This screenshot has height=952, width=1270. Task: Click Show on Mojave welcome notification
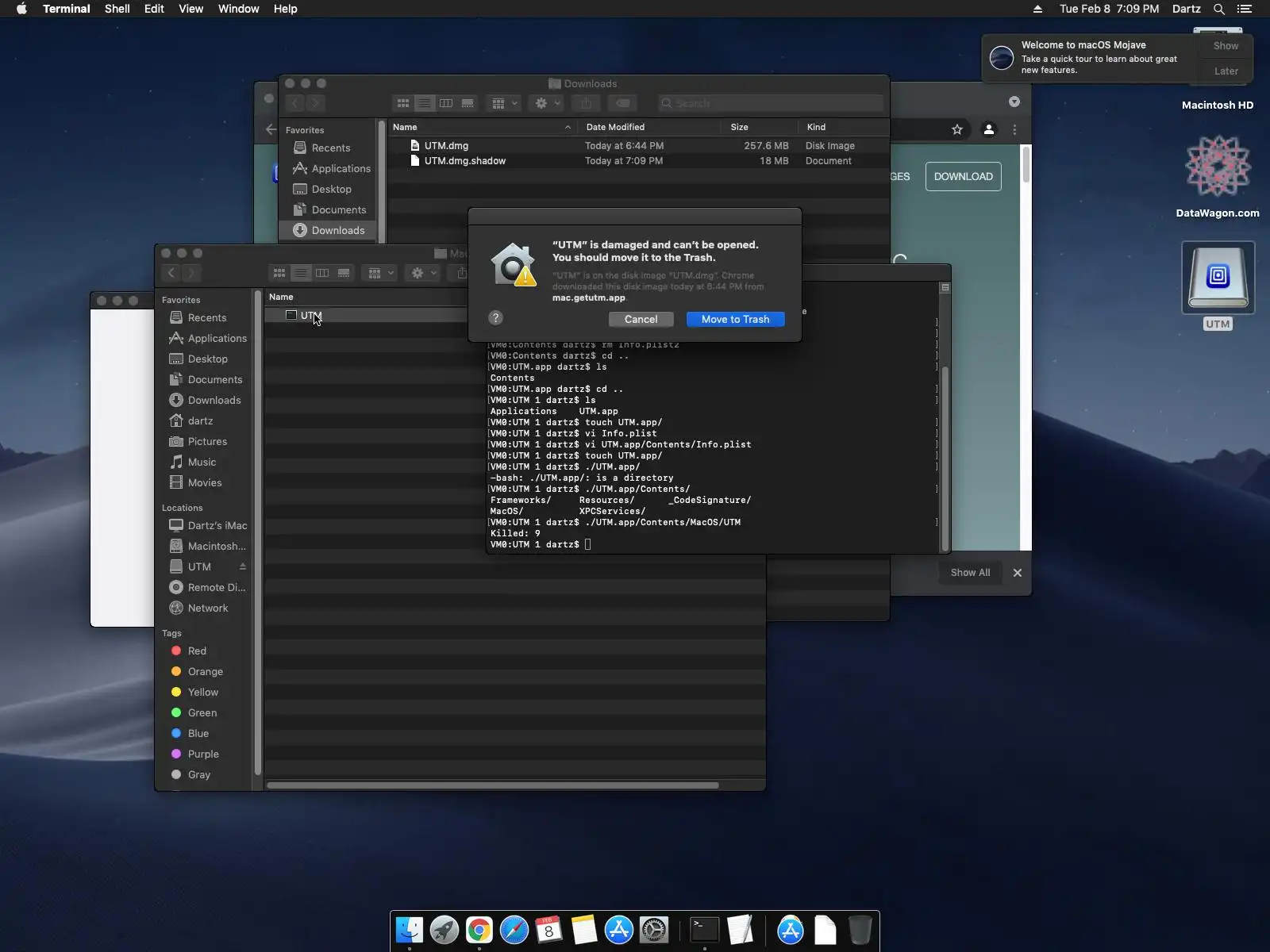point(1226,46)
